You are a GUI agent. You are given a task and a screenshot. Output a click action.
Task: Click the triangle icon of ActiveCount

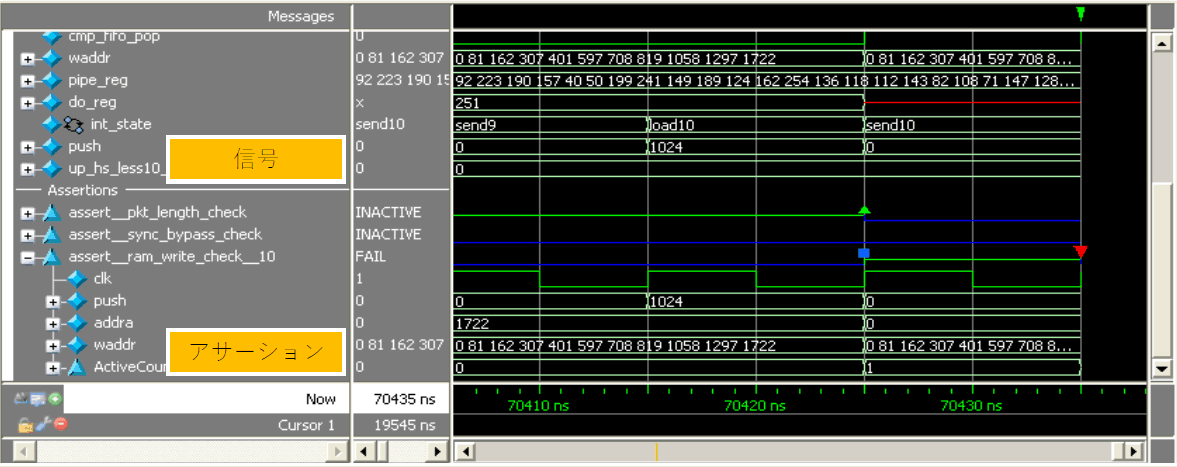point(77,368)
